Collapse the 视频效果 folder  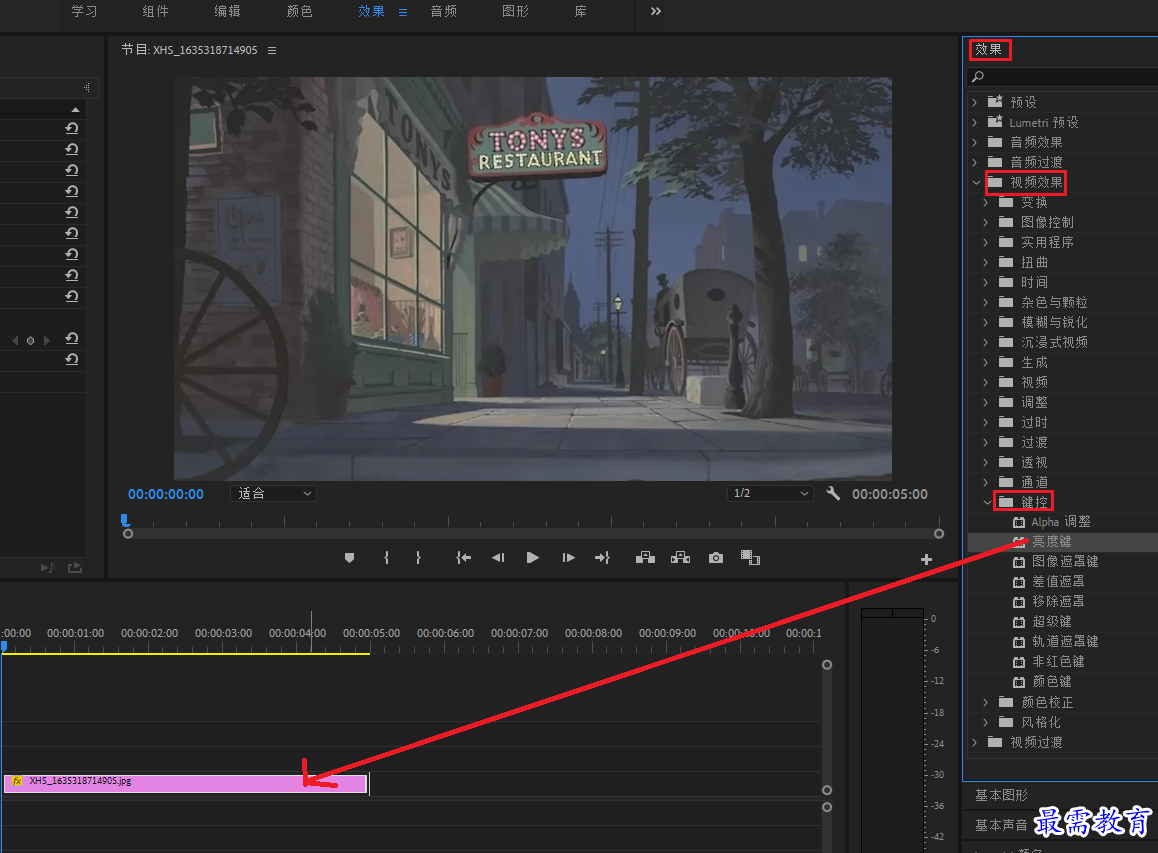pyautogui.click(x=976, y=182)
